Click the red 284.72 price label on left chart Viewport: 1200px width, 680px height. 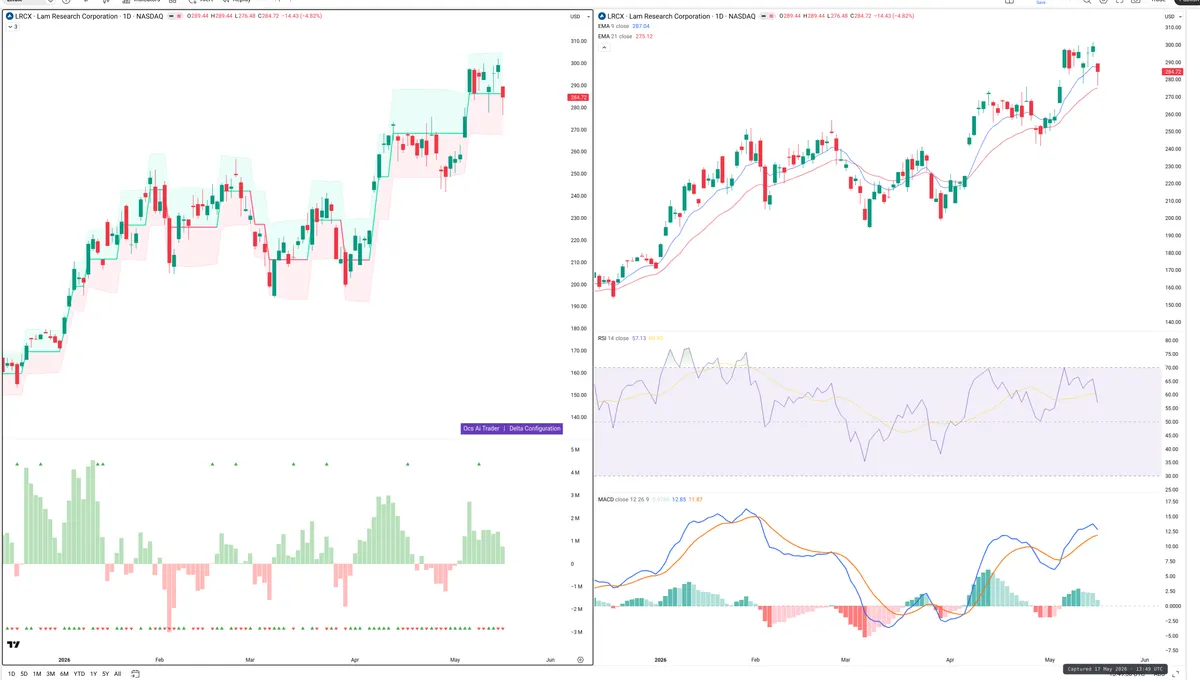tap(578, 97)
